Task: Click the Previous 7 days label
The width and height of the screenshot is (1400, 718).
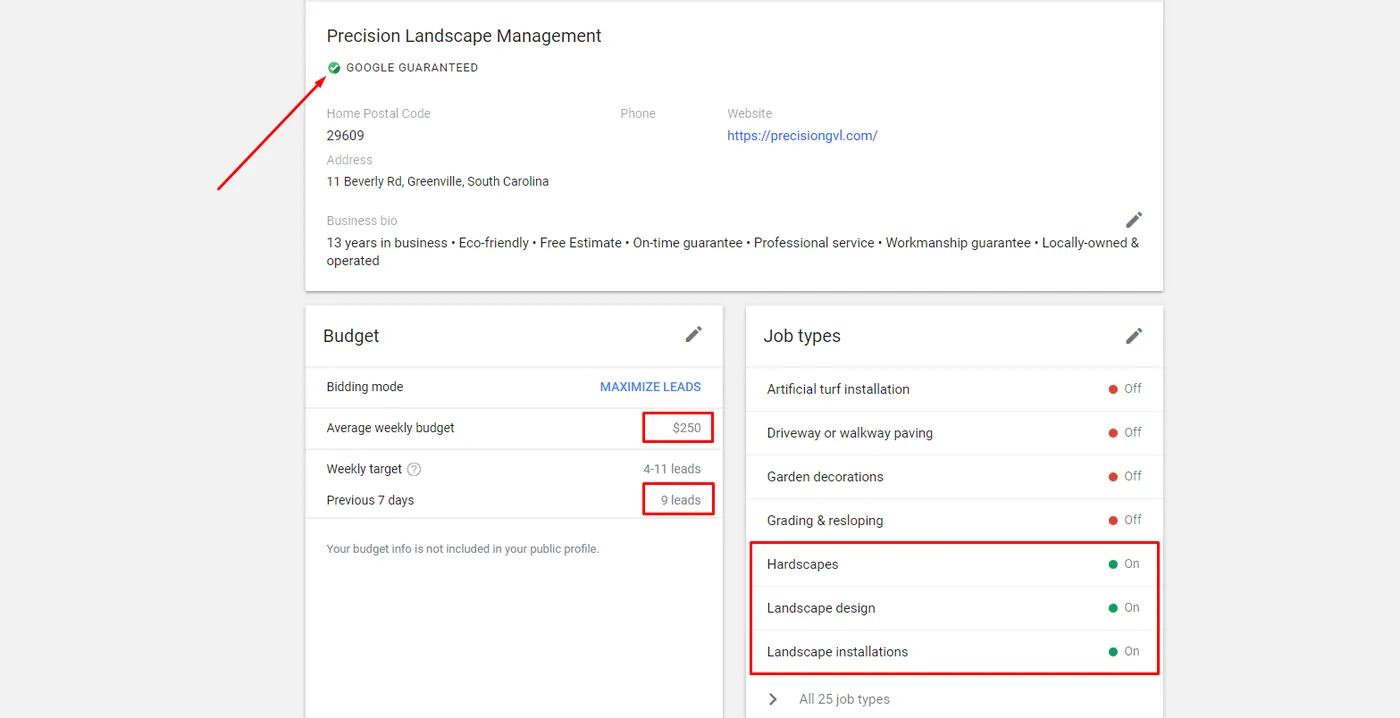Action: (x=370, y=500)
